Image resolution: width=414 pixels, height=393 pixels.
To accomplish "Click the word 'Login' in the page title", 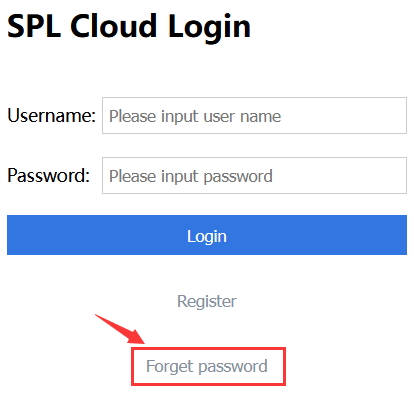I will point(209,28).
